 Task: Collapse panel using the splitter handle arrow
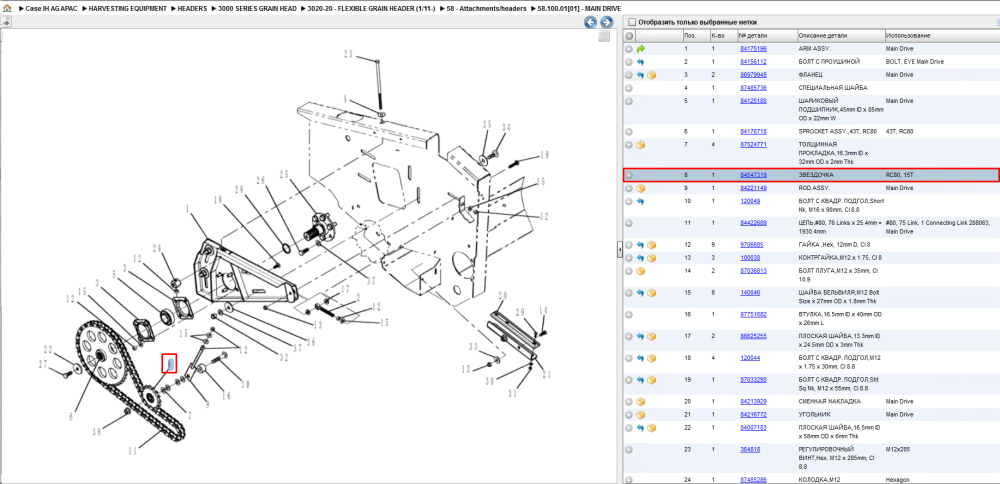click(619, 251)
